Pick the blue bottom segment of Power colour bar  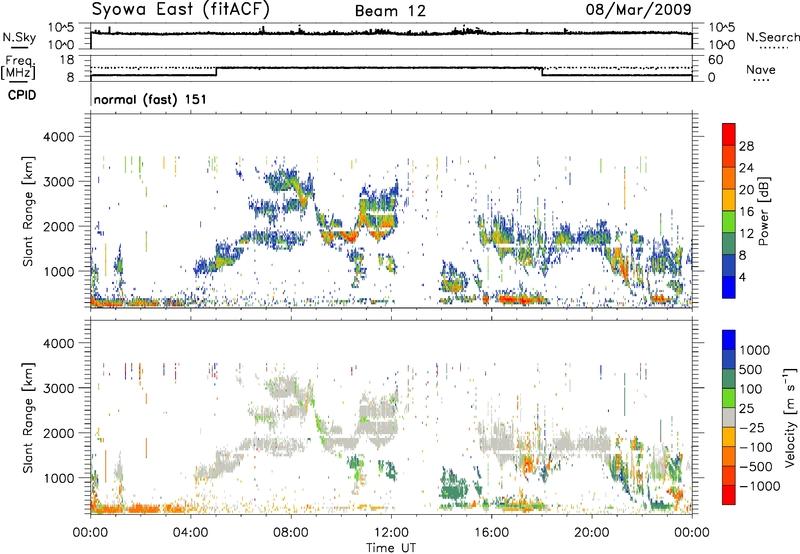pyautogui.click(x=729, y=287)
